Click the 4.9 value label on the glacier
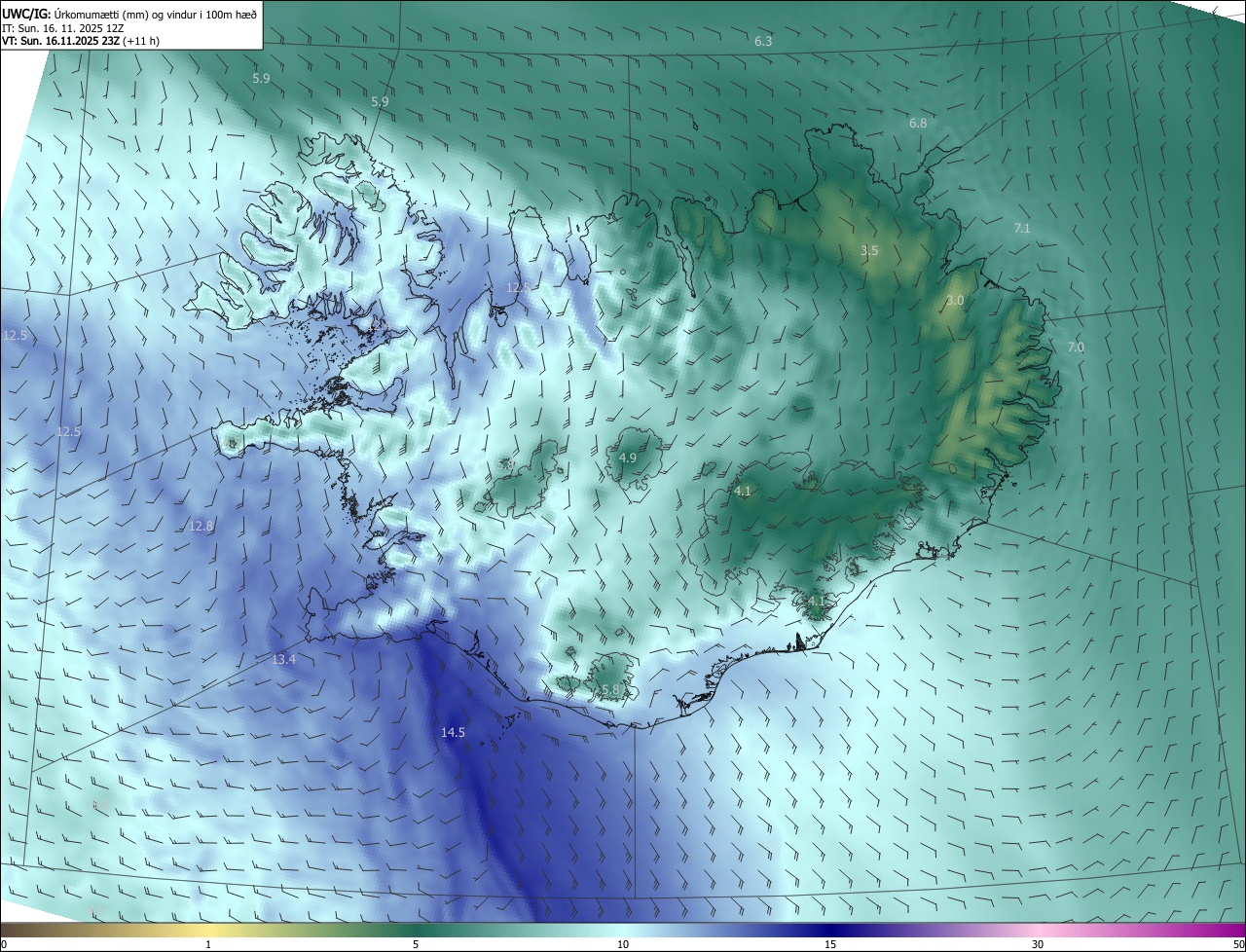Image resolution: width=1246 pixels, height=952 pixels. 628,458
